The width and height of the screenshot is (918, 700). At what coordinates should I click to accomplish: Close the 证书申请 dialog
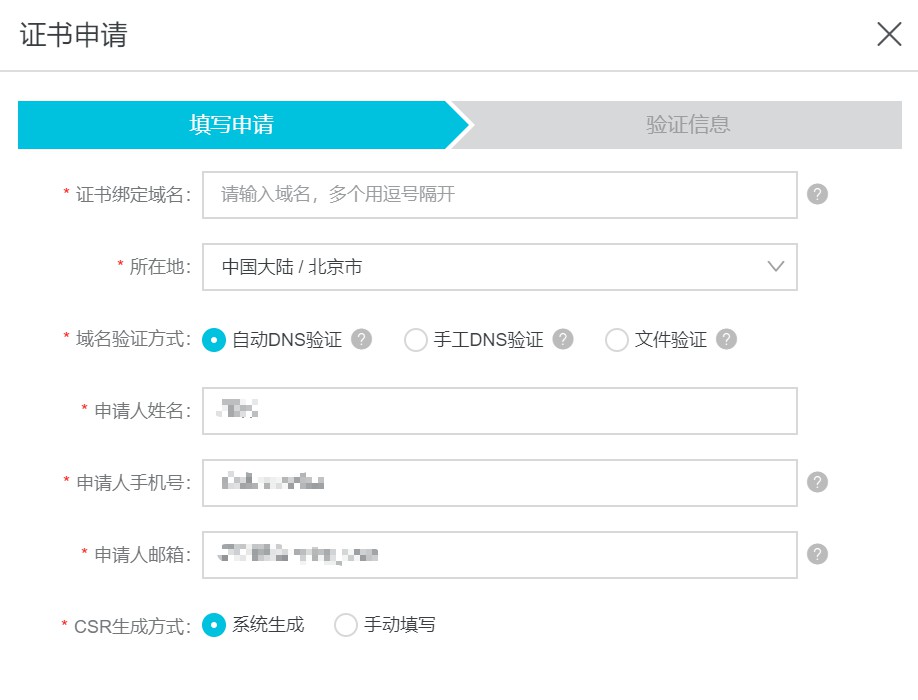[889, 35]
